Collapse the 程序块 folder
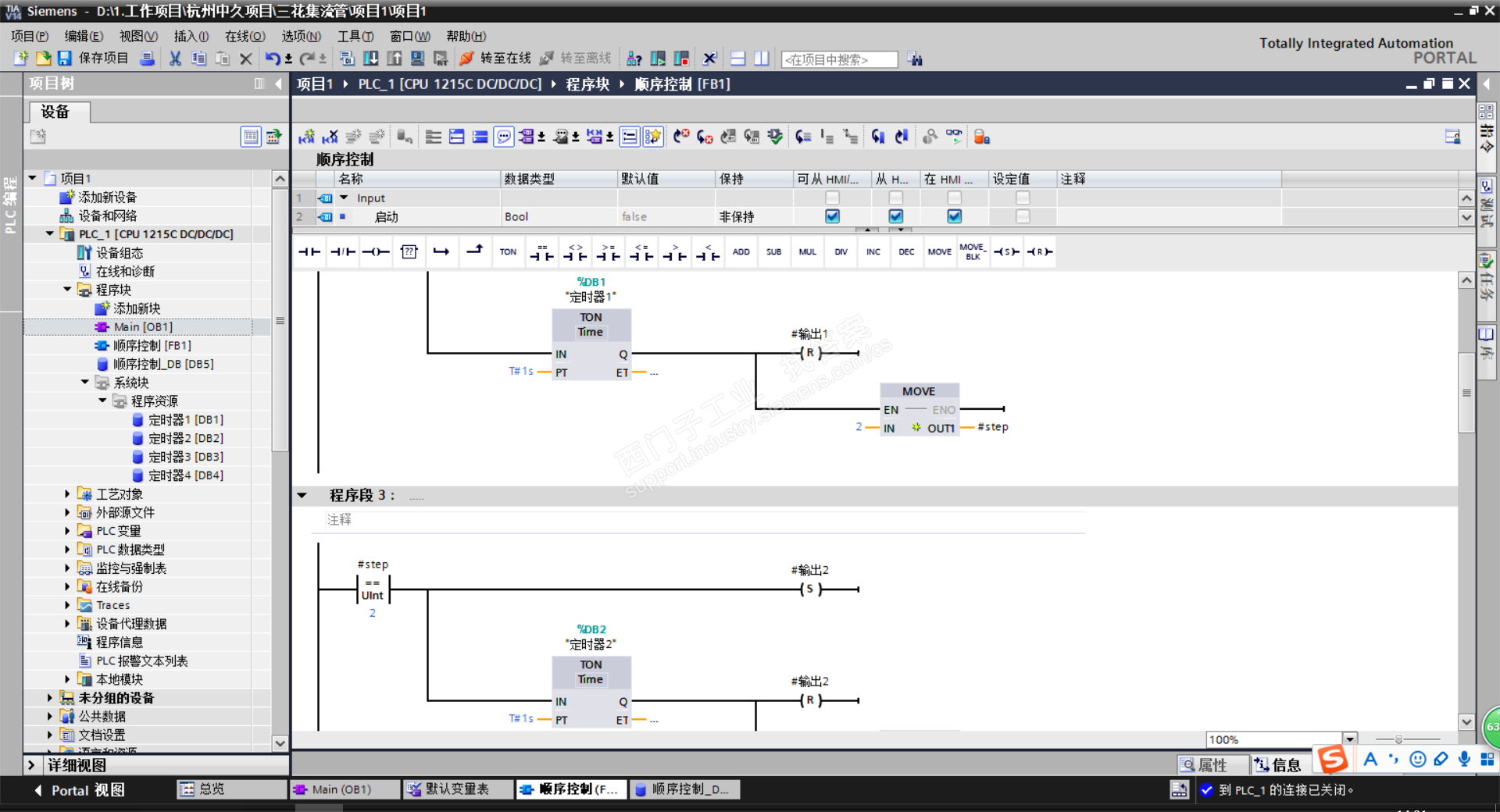Viewport: 1500px width, 812px height. pyautogui.click(x=67, y=290)
